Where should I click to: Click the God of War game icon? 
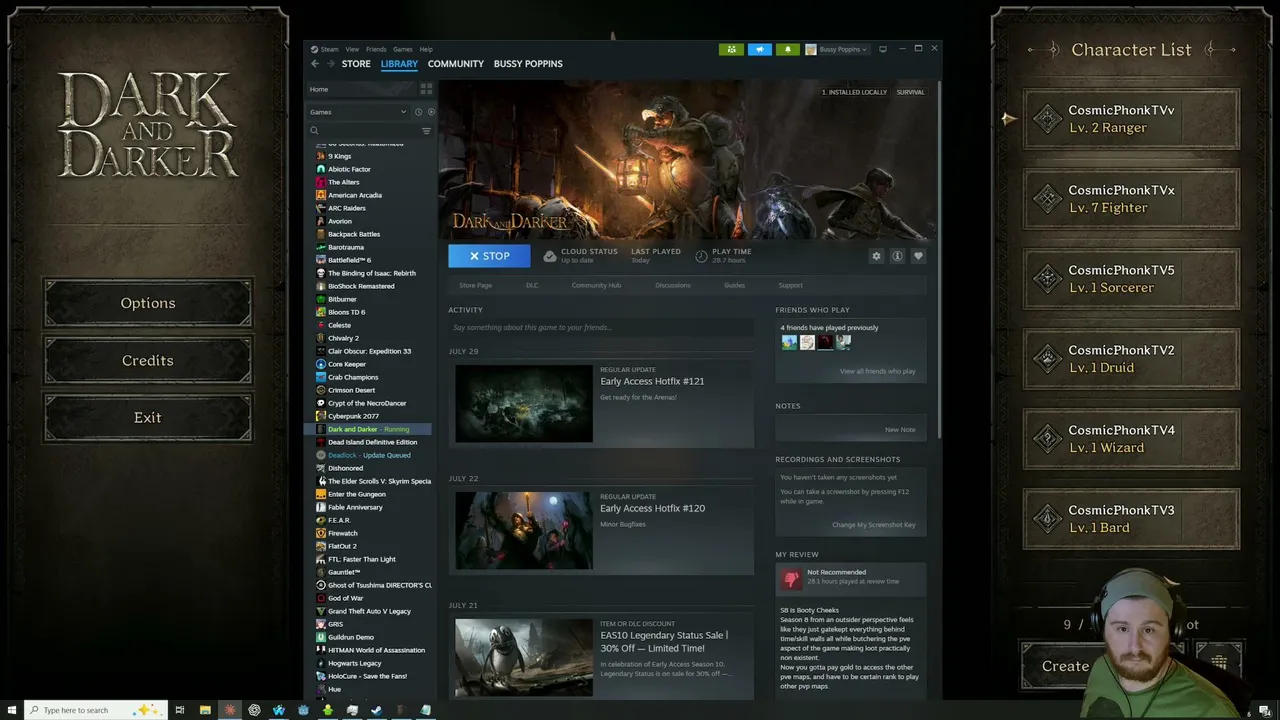tap(321, 598)
